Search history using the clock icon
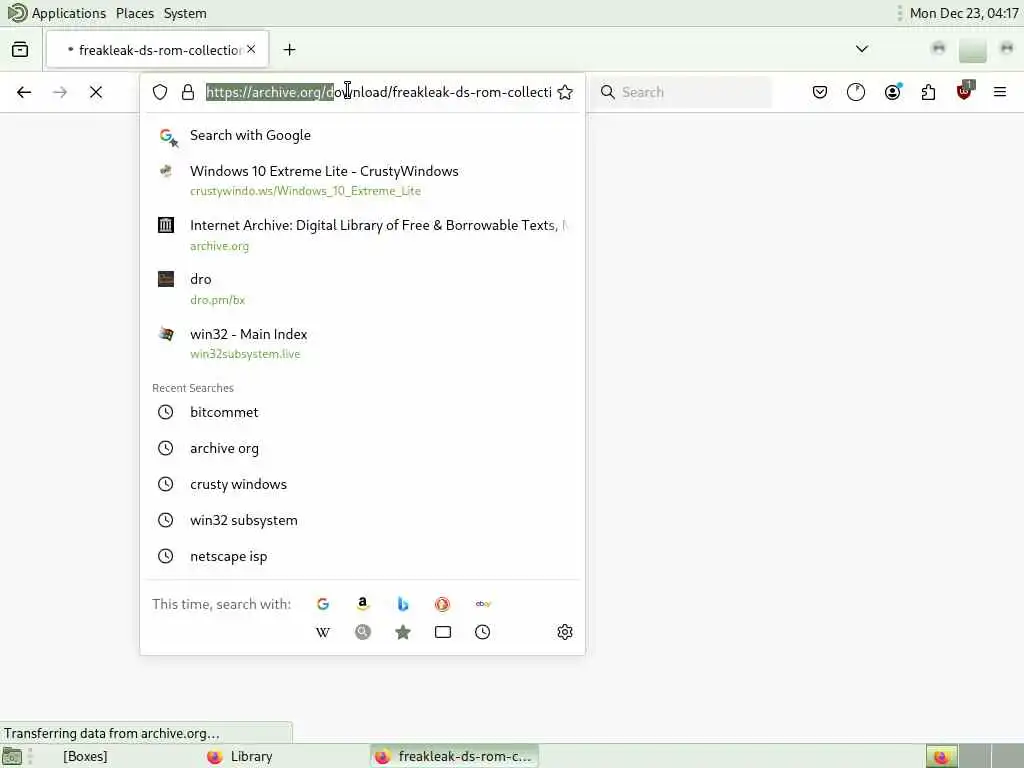 point(483,632)
